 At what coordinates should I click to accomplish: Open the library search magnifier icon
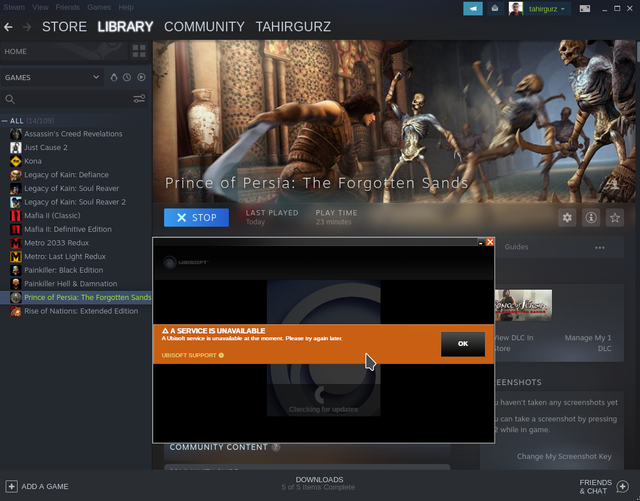[10, 99]
